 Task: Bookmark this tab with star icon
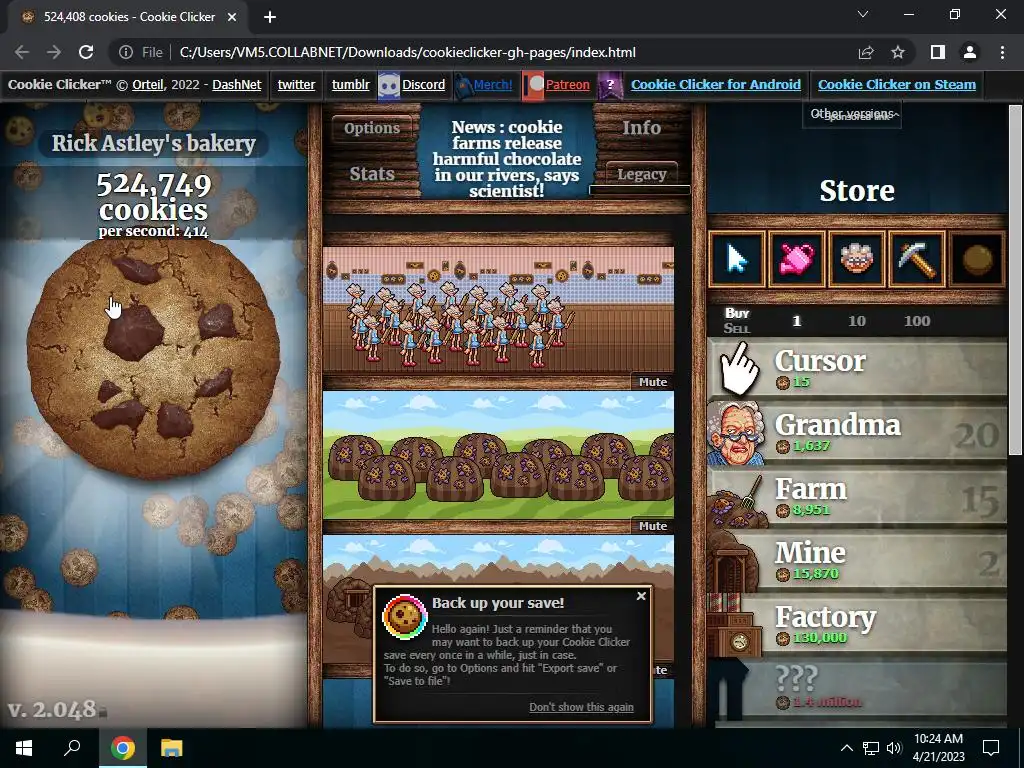tap(898, 52)
